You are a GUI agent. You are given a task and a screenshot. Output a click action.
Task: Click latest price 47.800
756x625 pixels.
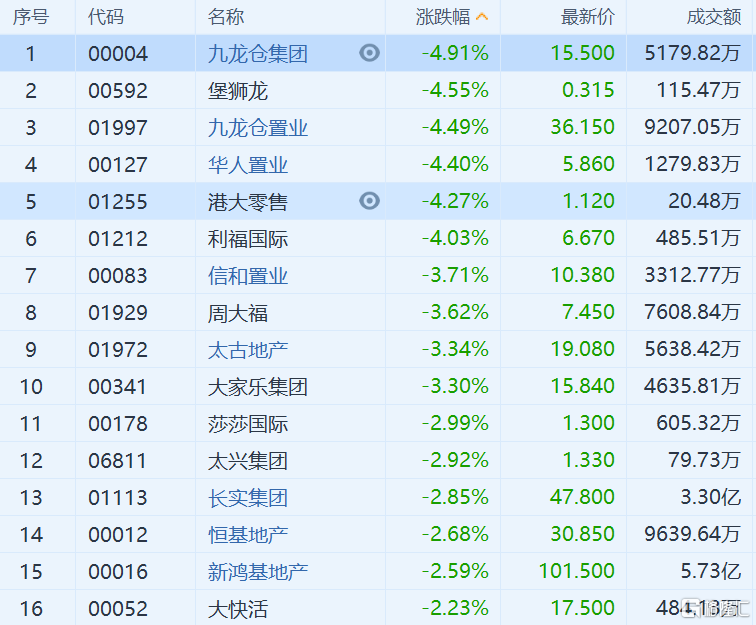[582, 497]
